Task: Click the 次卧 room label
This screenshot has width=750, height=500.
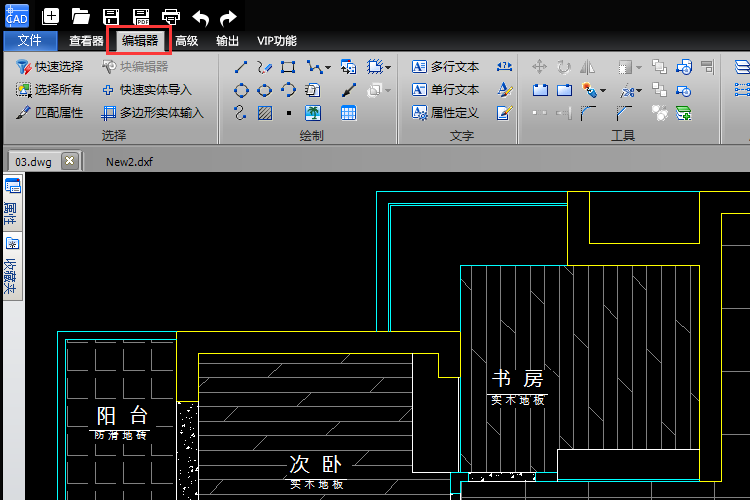Action: pos(316,464)
